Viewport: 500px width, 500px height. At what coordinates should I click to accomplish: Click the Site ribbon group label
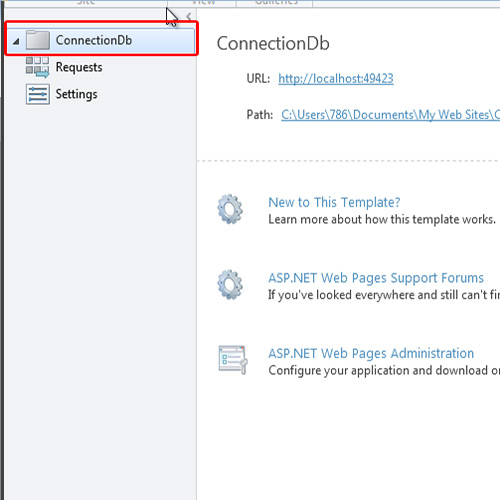click(86, 2)
